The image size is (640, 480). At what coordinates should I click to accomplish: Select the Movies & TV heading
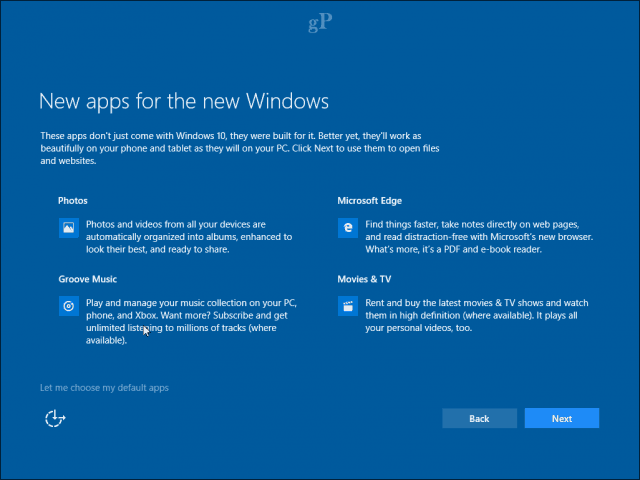[364, 279]
